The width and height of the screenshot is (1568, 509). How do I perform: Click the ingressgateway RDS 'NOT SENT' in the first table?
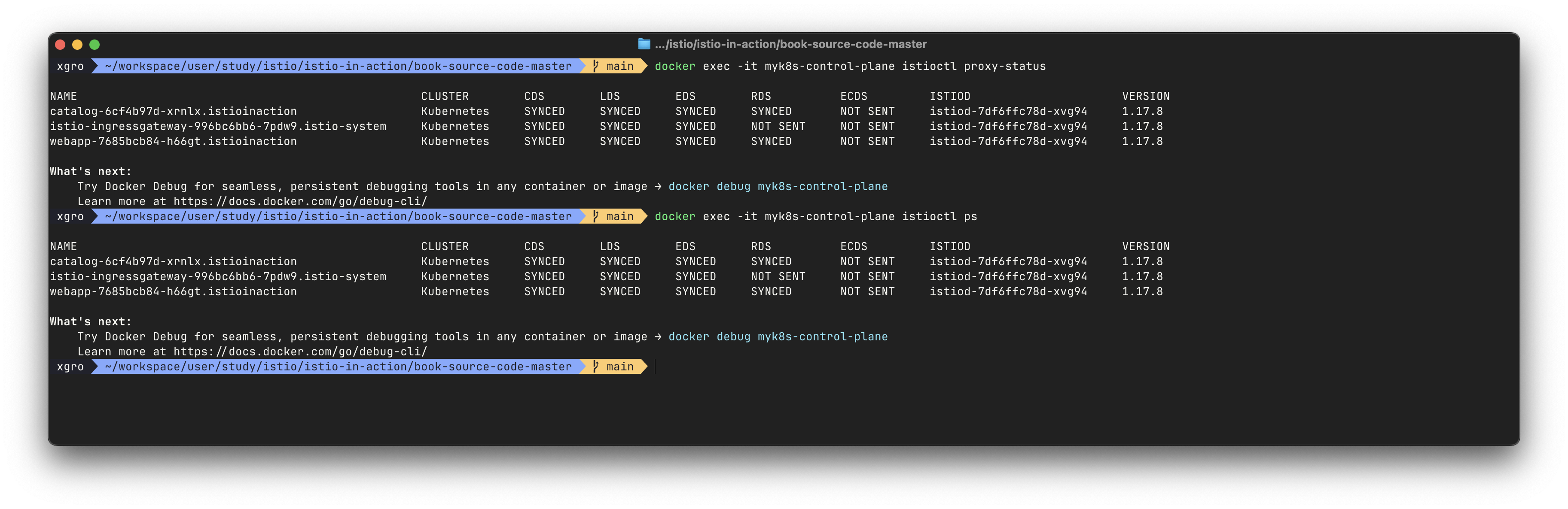point(778,127)
